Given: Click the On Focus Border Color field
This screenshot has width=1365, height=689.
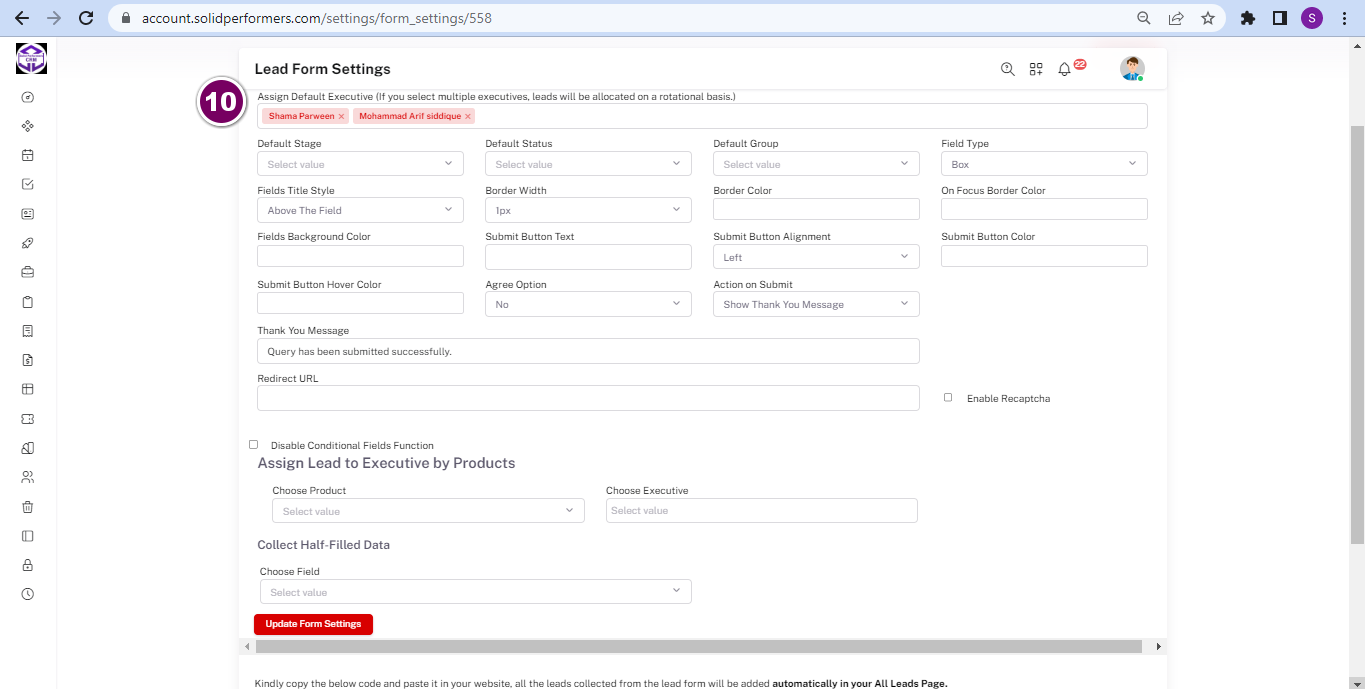Looking at the screenshot, I should click(1044, 209).
